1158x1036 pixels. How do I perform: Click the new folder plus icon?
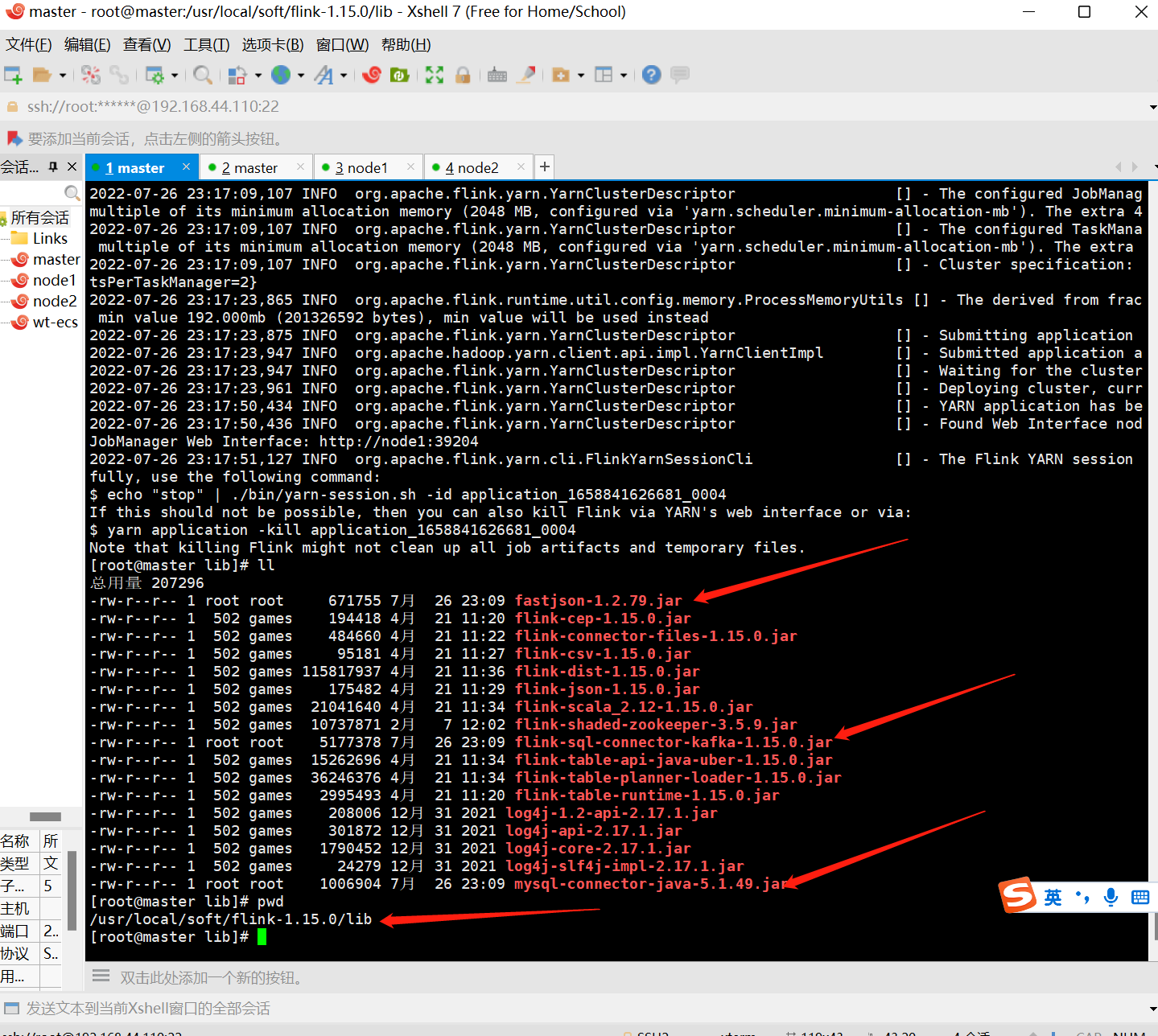coord(561,75)
